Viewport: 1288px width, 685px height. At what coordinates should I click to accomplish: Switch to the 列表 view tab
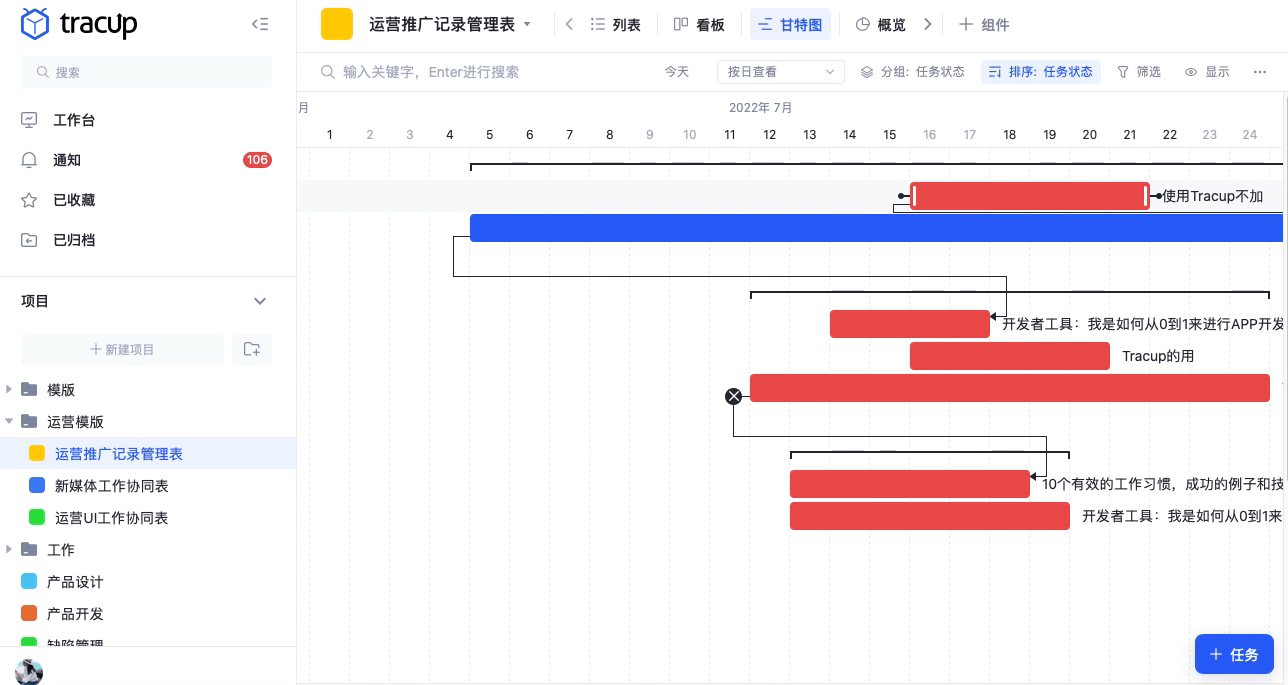click(x=617, y=24)
